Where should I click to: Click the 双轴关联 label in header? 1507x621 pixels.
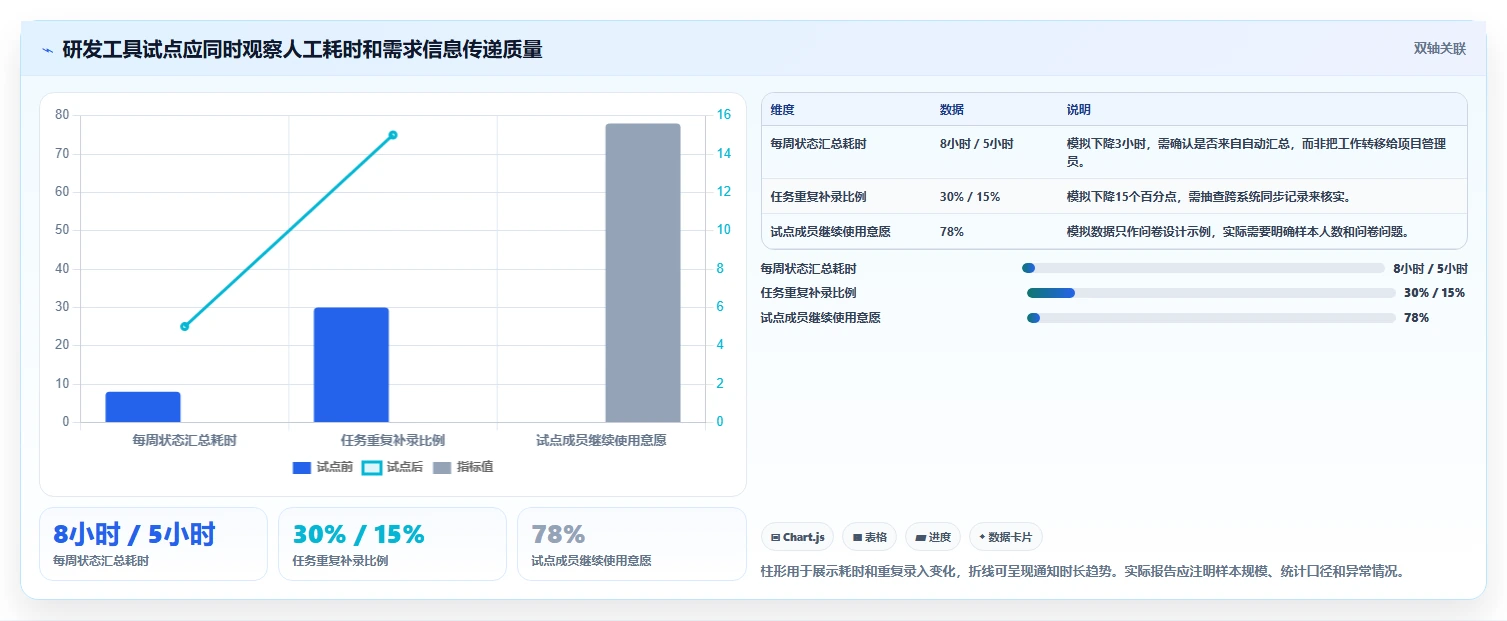(x=1439, y=49)
